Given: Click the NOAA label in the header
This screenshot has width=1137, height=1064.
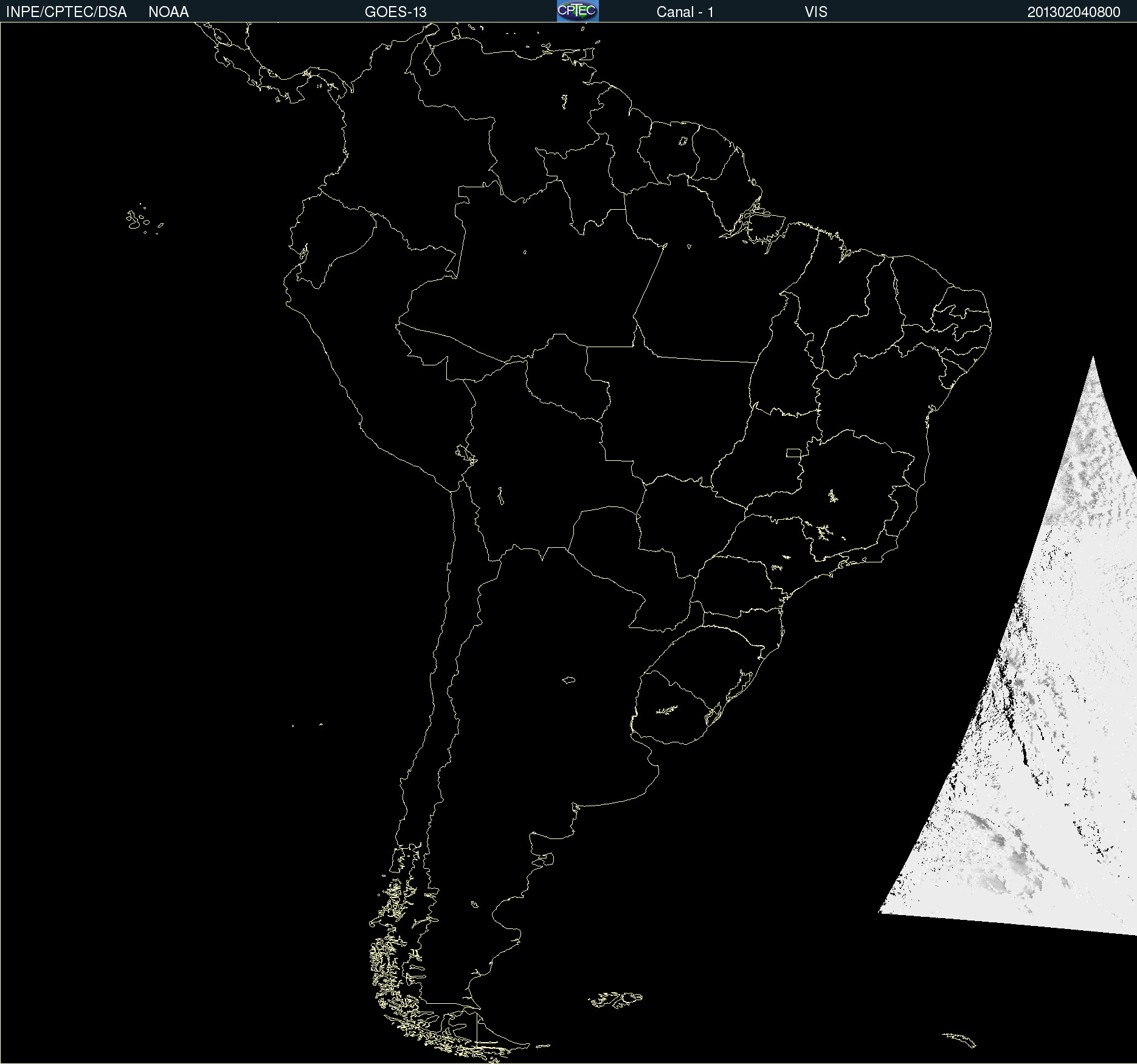Looking at the screenshot, I should point(168,12).
